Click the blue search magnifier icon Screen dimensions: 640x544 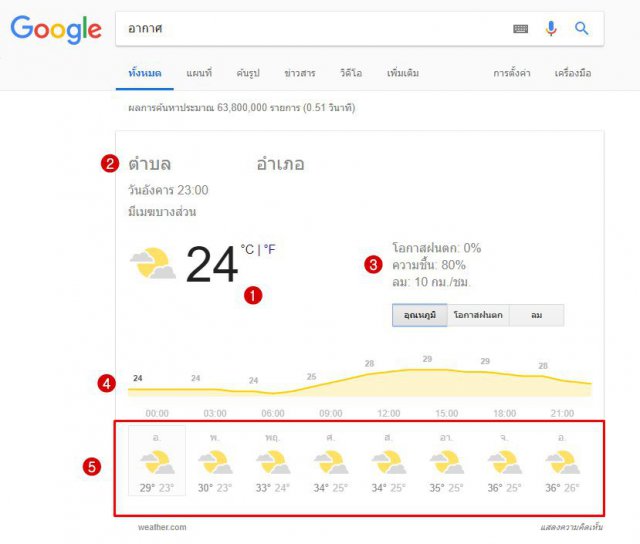(x=581, y=29)
